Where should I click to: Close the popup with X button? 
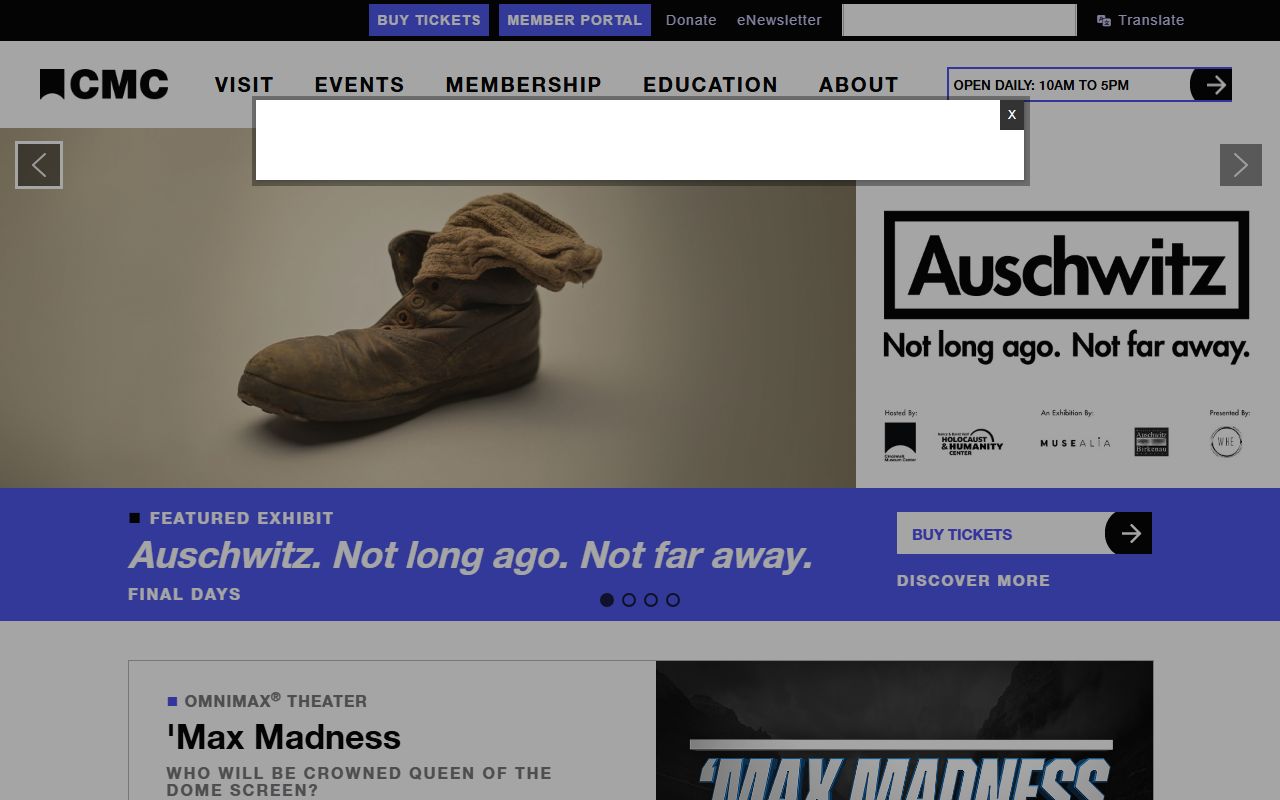[1011, 115]
